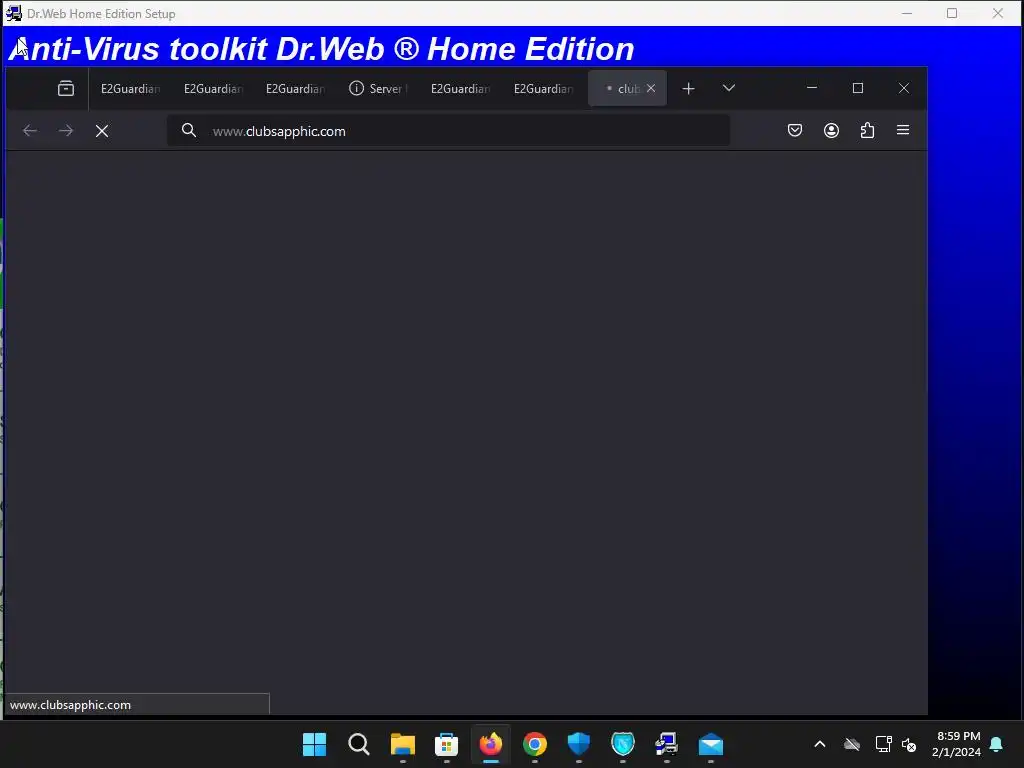The height and width of the screenshot is (768, 1024).
Task: Click the Dr.Web Home Edition Setup title icon
Action: click(x=14, y=13)
